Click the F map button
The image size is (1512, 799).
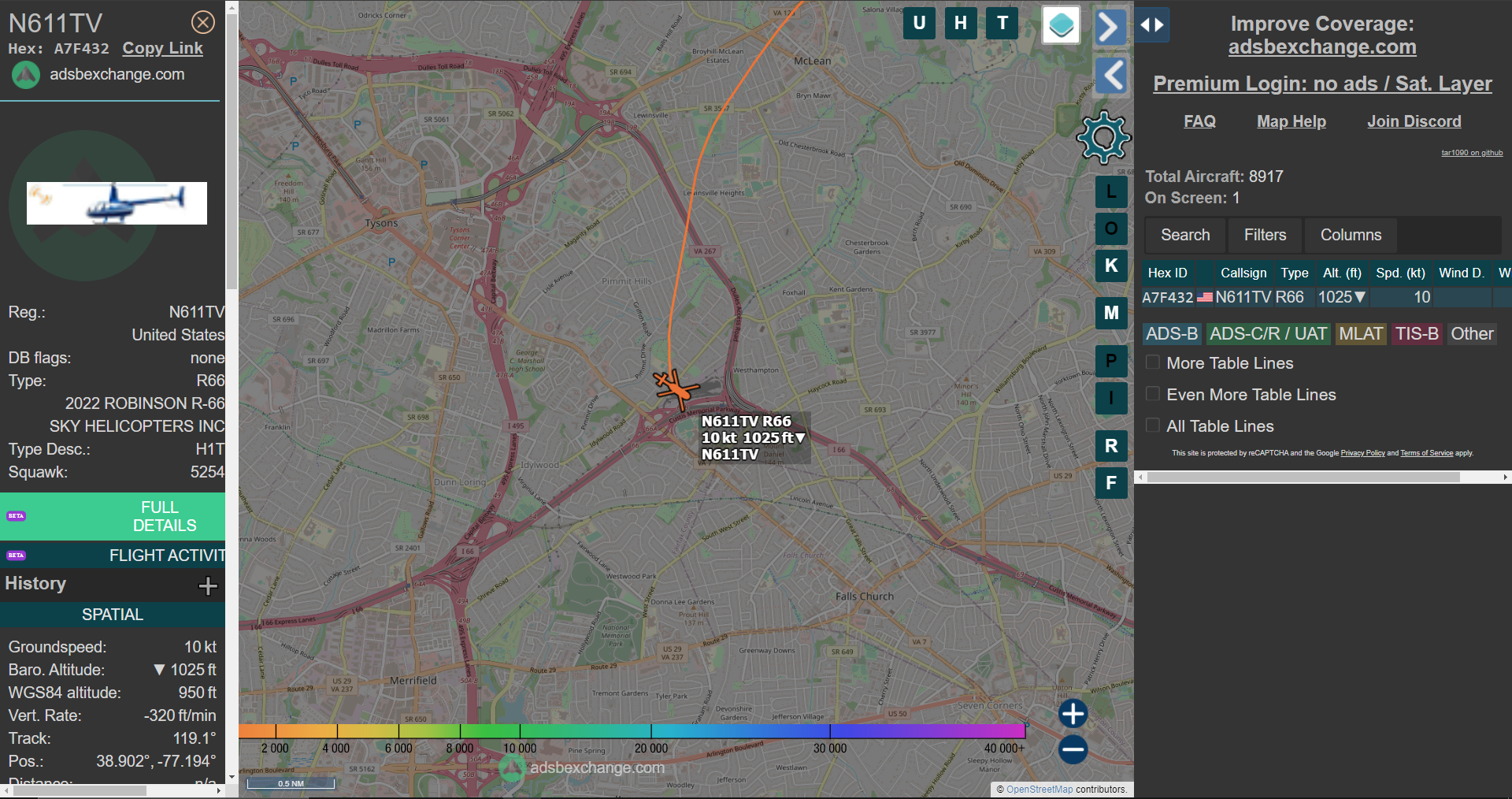(1111, 483)
